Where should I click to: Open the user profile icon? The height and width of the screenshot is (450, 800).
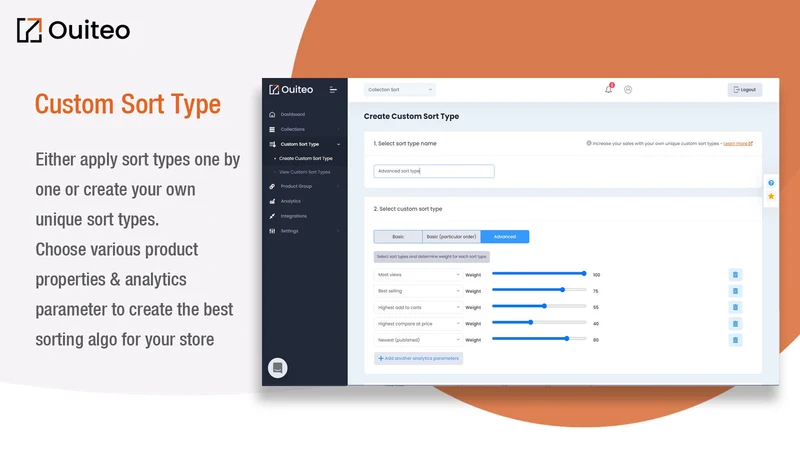pos(628,90)
